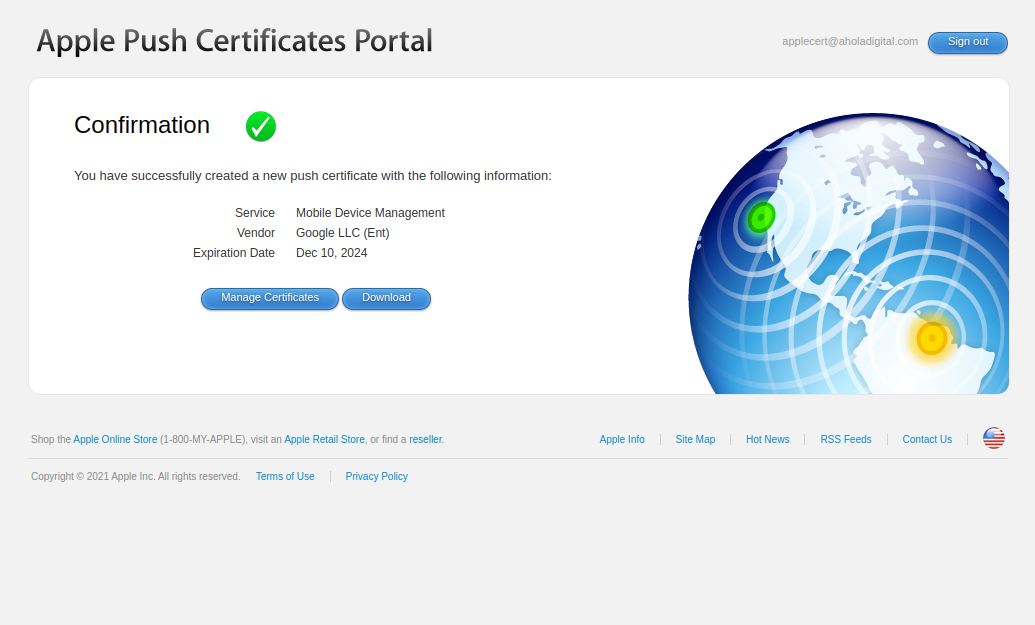Viewport: 1035px width, 625px height.
Task: Click the Mobile Device Management value
Action: [370, 213]
